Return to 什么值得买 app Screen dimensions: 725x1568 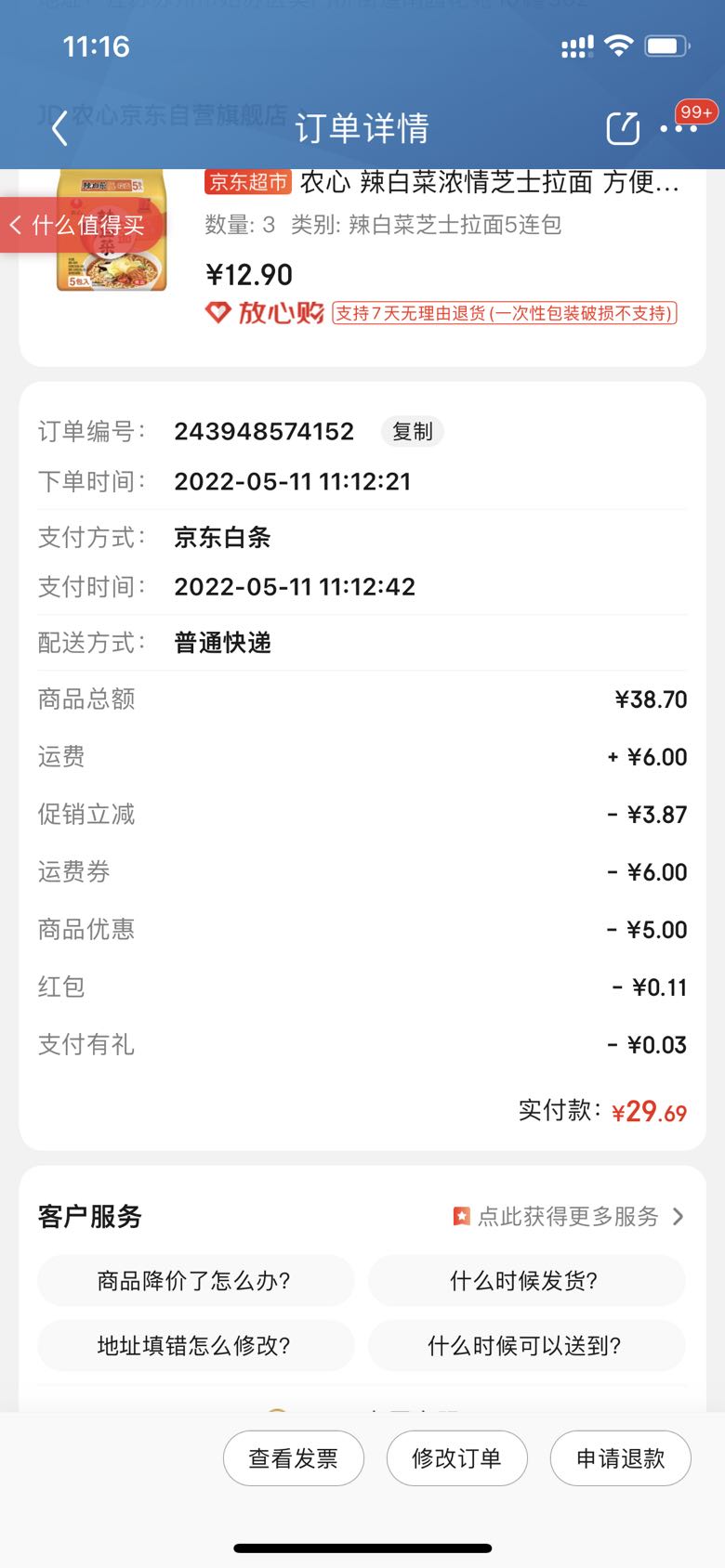[76, 225]
